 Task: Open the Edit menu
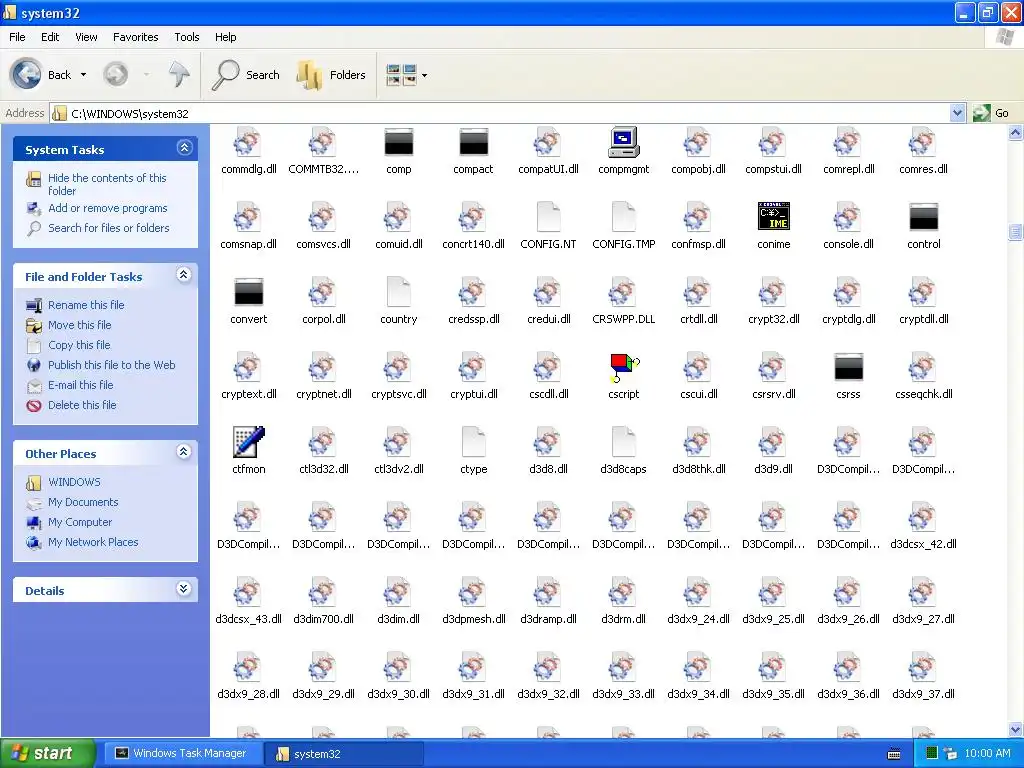[x=50, y=37]
